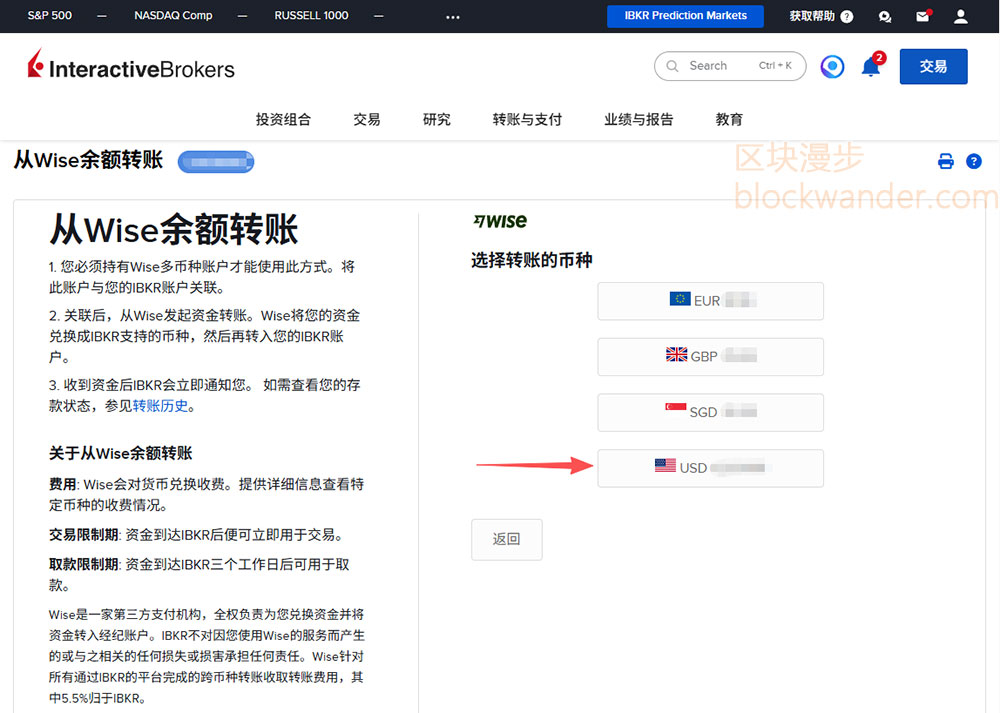Image resolution: width=1000 pixels, height=713 pixels.
Task: Open the 转账历史 link
Action: 160,406
